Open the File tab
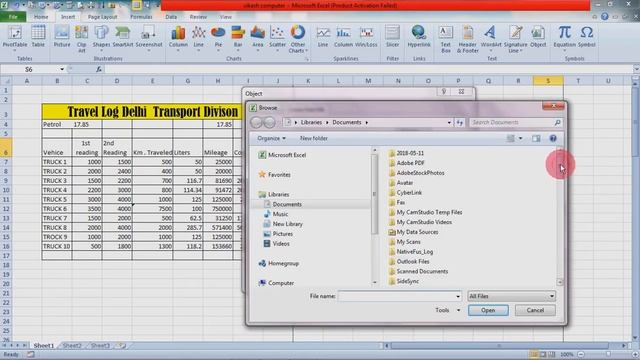The height and width of the screenshot is (360, 640). pyautogui.click(x=13, y=17)
